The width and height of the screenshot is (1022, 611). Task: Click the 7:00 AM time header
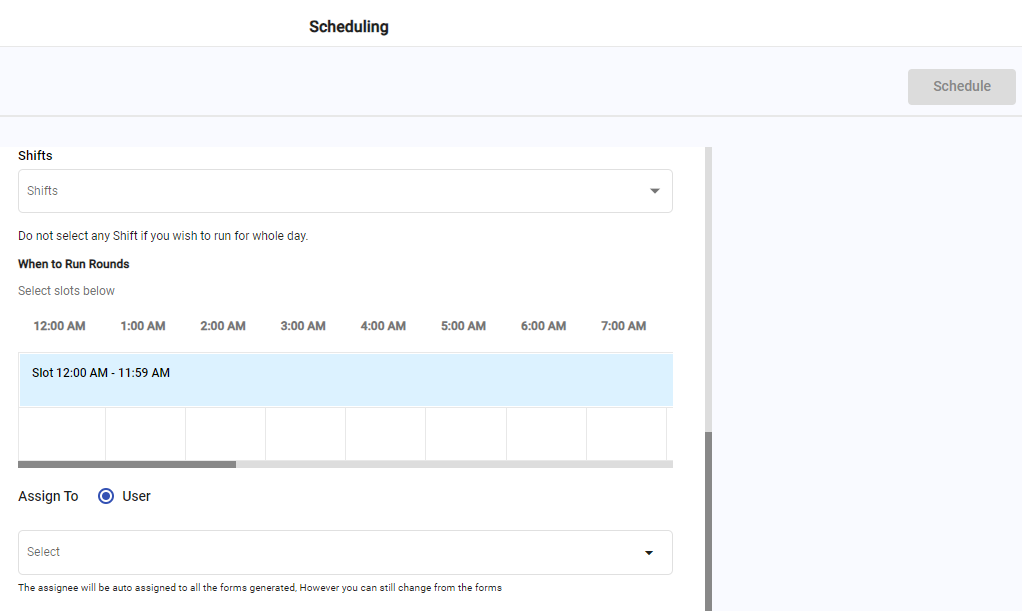point(623,326)
